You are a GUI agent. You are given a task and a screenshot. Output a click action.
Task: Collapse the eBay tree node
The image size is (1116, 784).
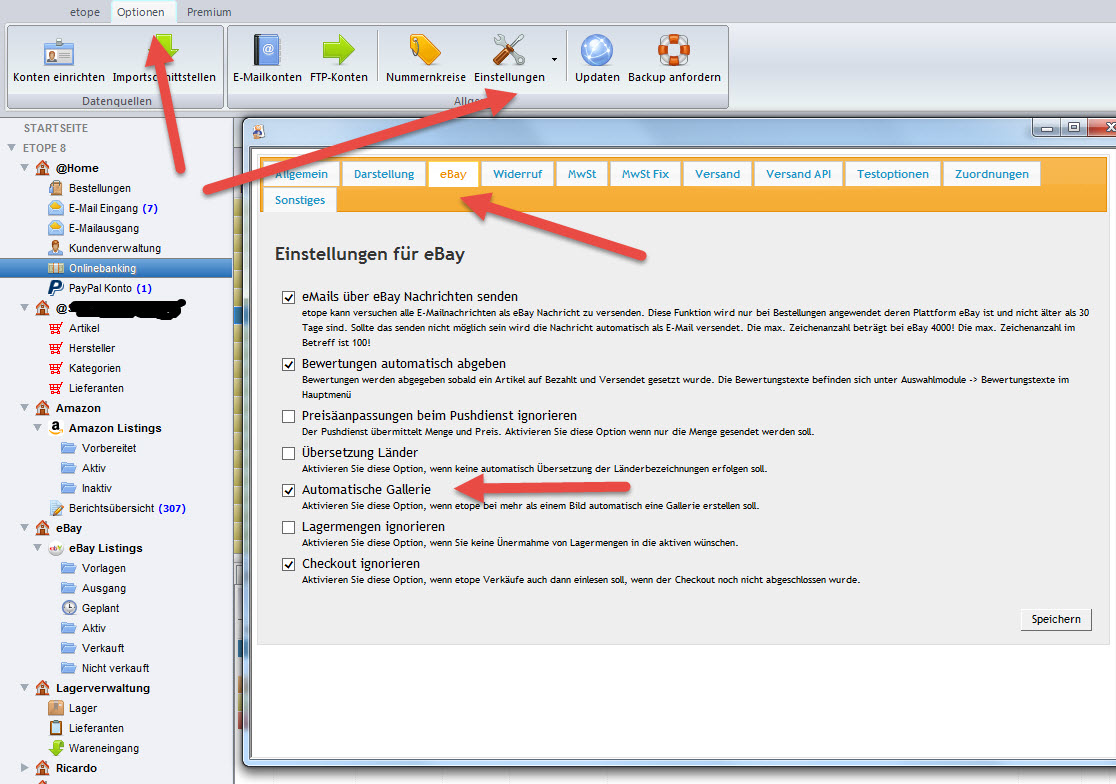25,527
